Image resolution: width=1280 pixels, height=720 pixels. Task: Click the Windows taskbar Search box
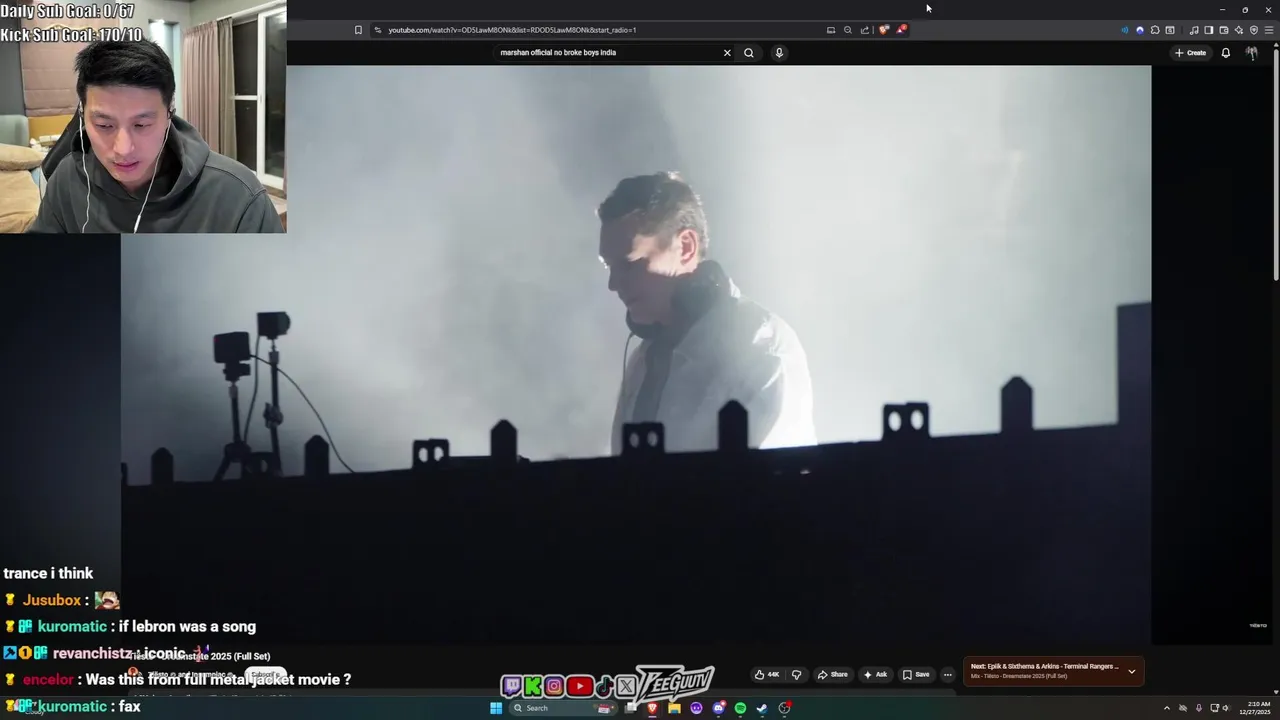click(x=563, y=708)
